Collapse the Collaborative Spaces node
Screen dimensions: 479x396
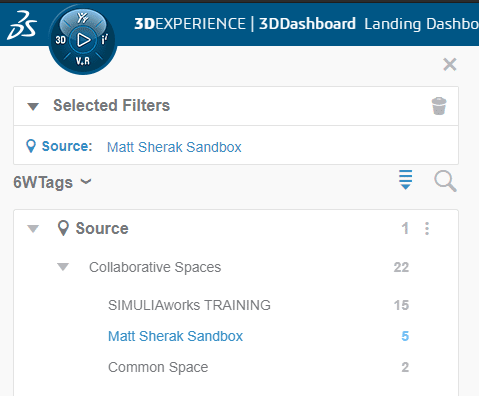(63, 267)
